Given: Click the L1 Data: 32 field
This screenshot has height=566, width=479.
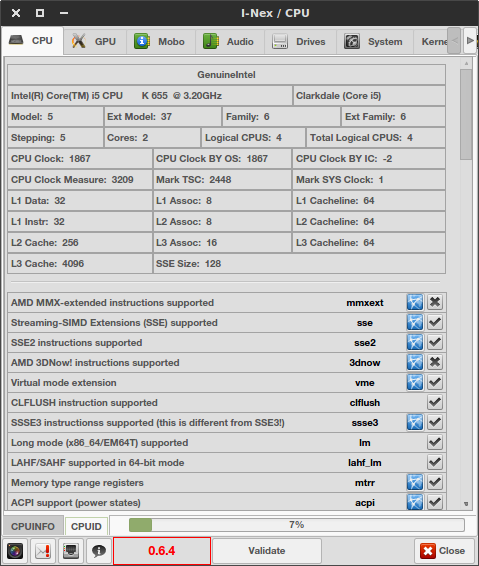Looking at the screenshot, I should (x=80, y=200).
